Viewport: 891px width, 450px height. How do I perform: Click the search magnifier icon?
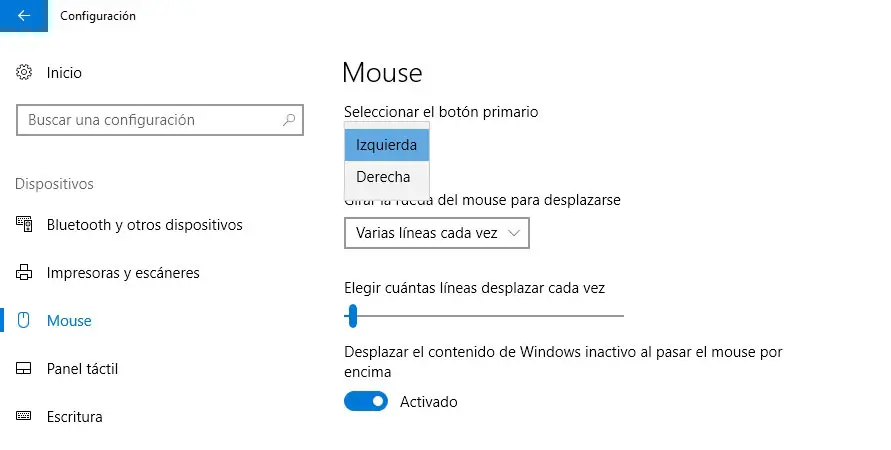[x=289, y=120]
